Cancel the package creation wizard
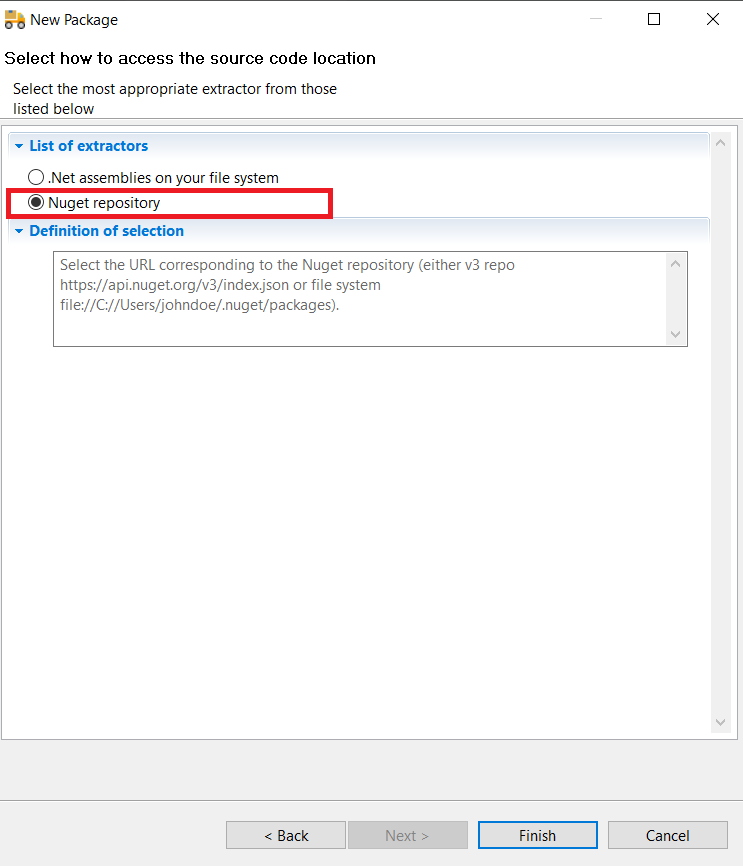 pyautogui.click(x=667, y=835)
